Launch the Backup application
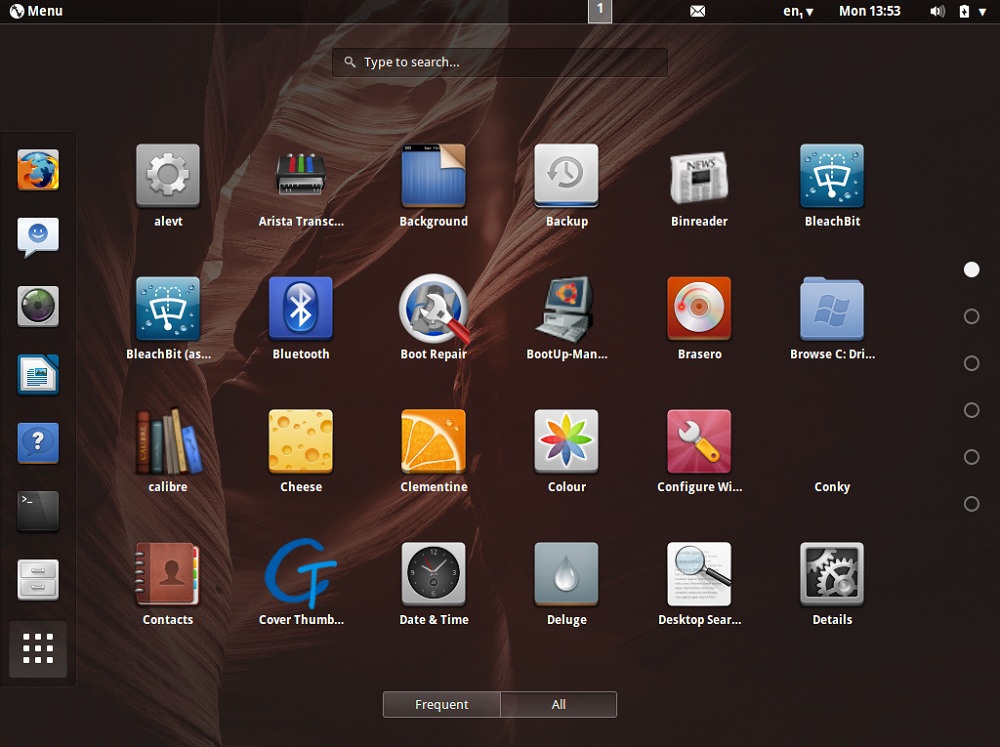1000x747 pixels. [x=566, y=175]
